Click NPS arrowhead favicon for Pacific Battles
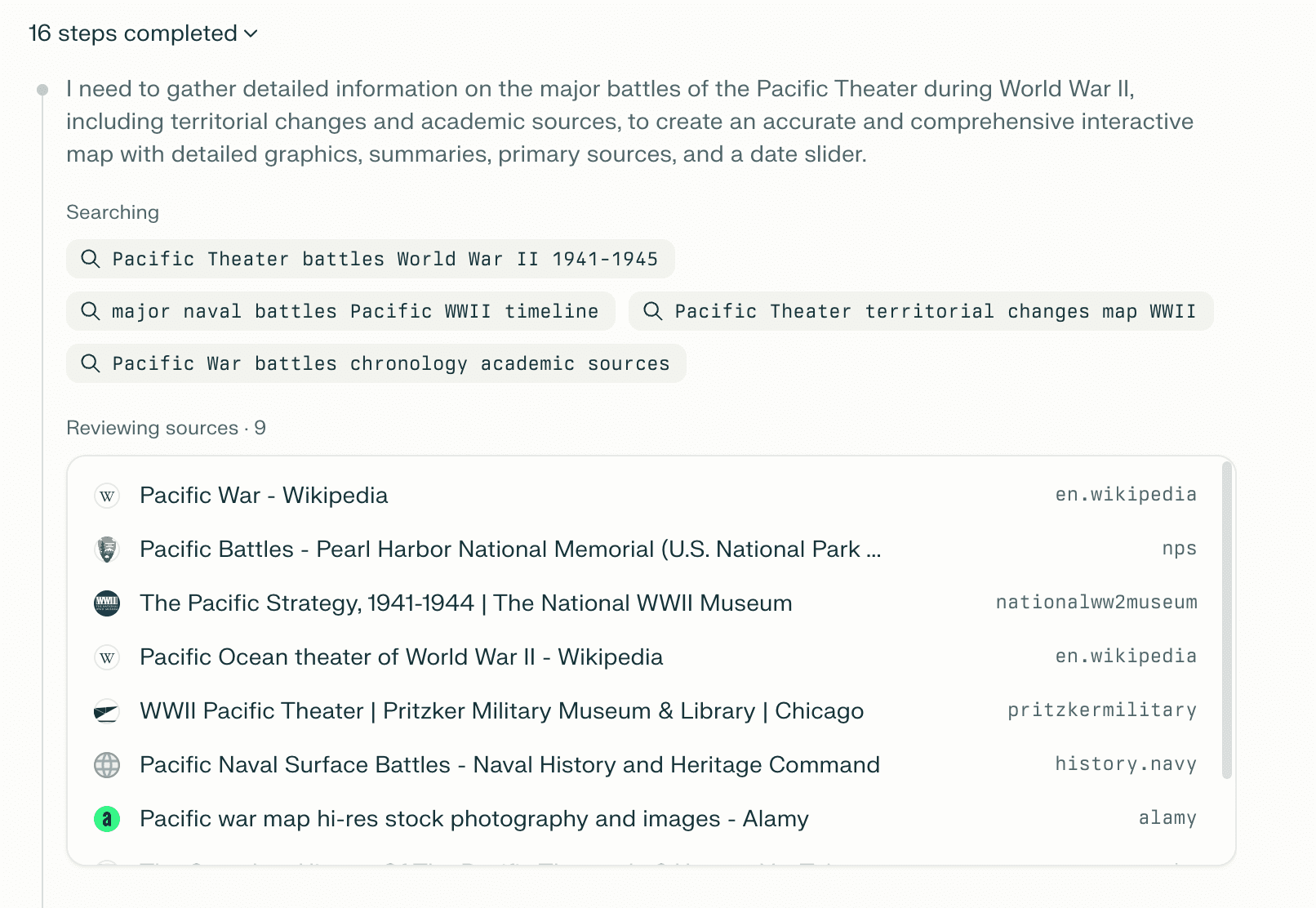The image size is (1316, 908). [x=107, y=550]
